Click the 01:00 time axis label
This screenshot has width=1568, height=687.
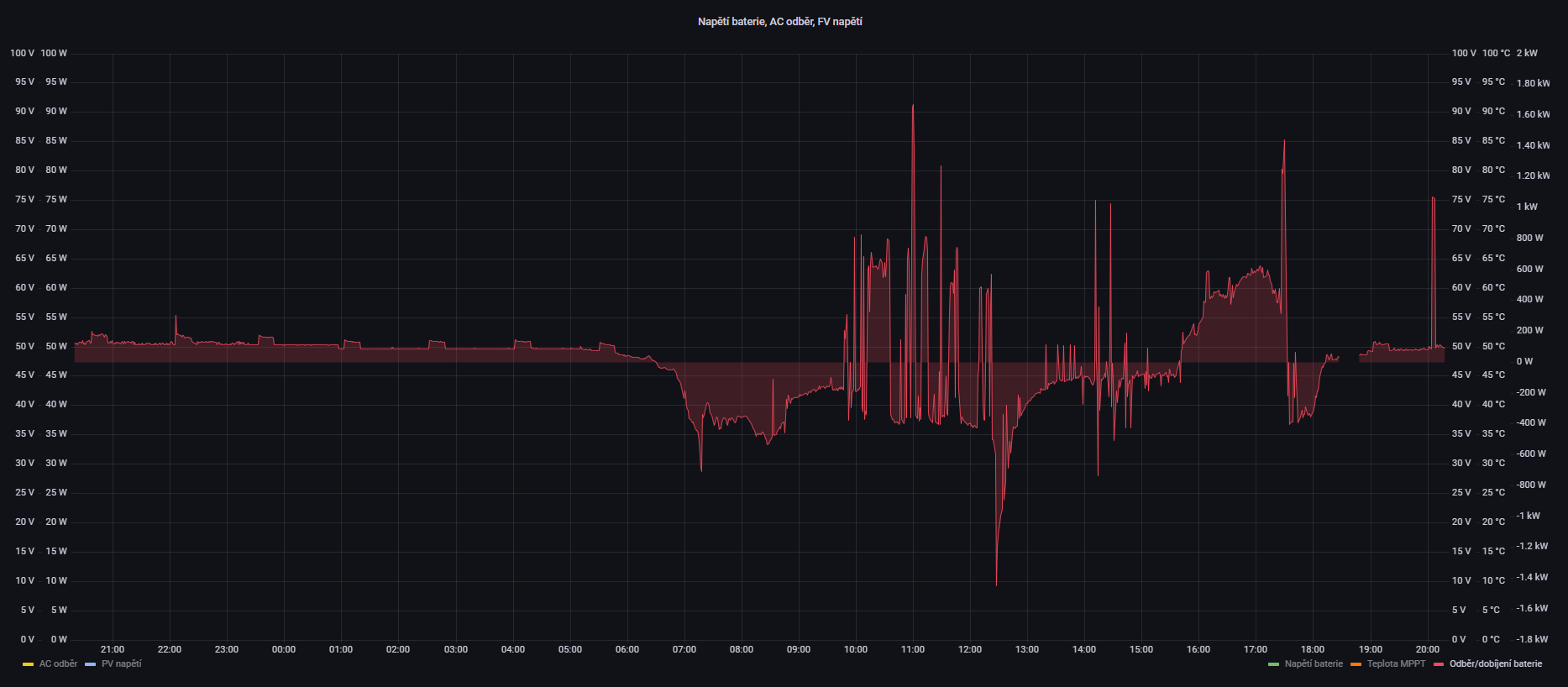(x=341, y=649)
